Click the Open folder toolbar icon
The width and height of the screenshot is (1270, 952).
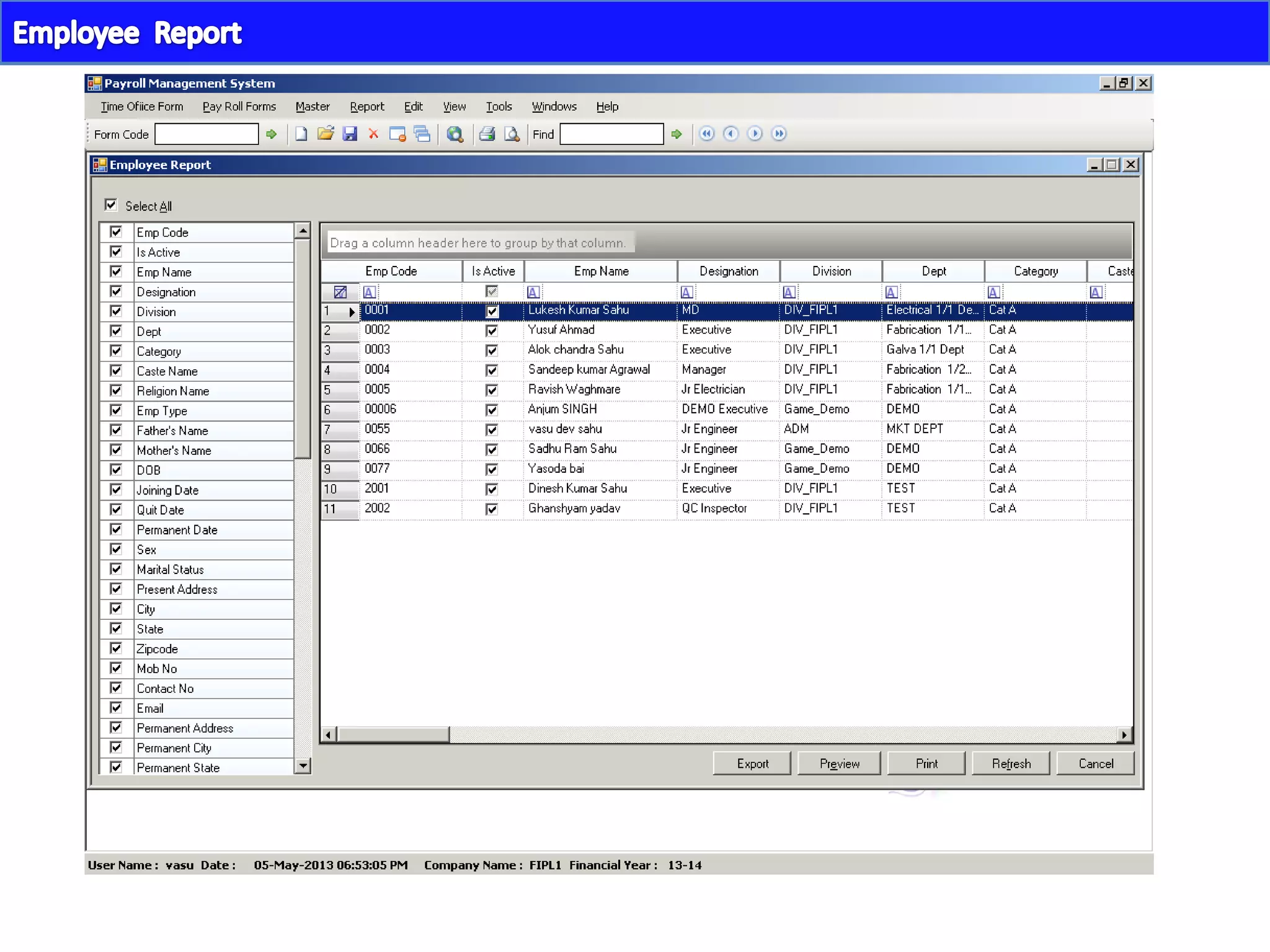point(326,134)
